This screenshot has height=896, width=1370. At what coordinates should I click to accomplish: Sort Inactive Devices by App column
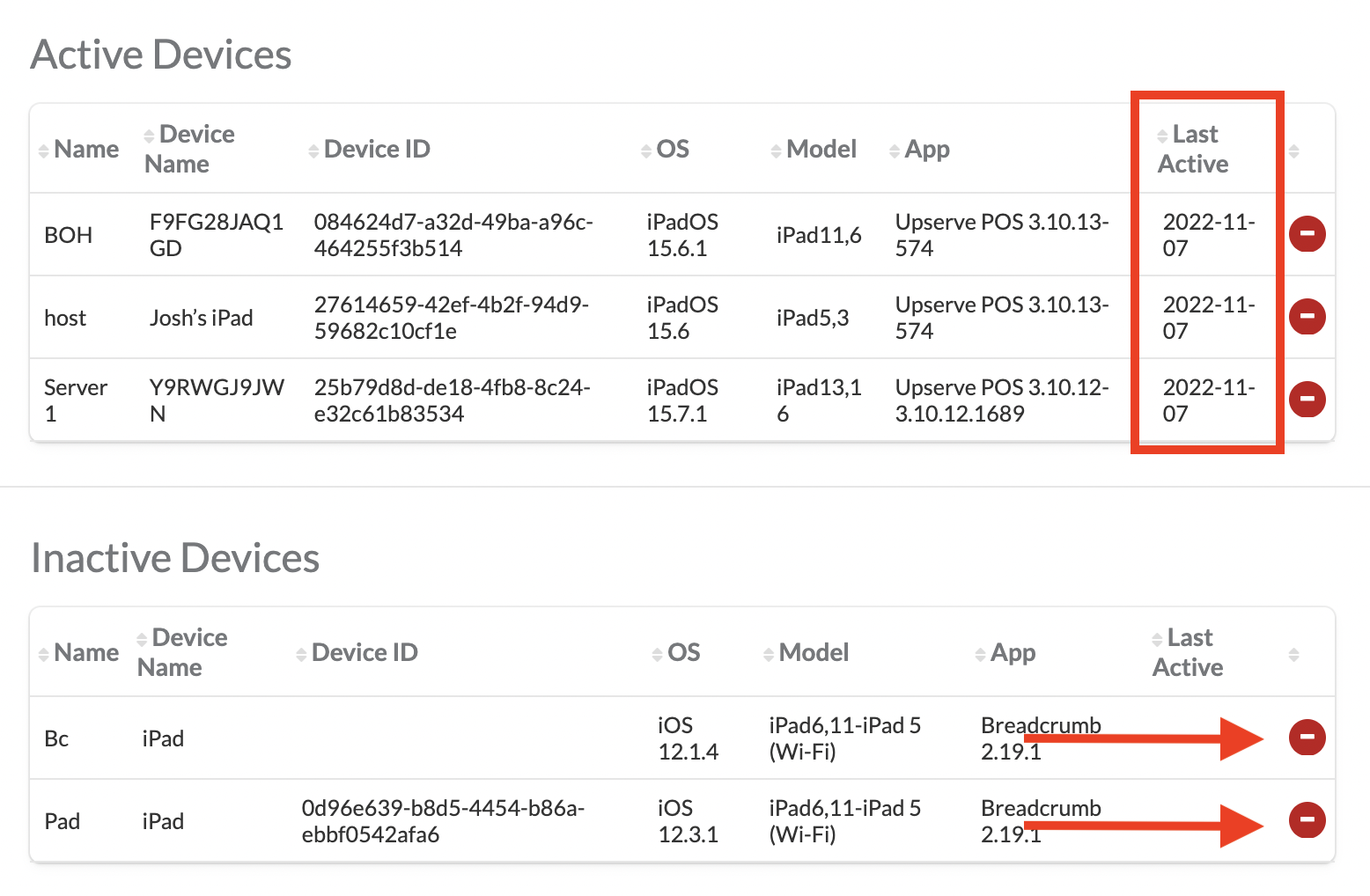(1005, 653)
